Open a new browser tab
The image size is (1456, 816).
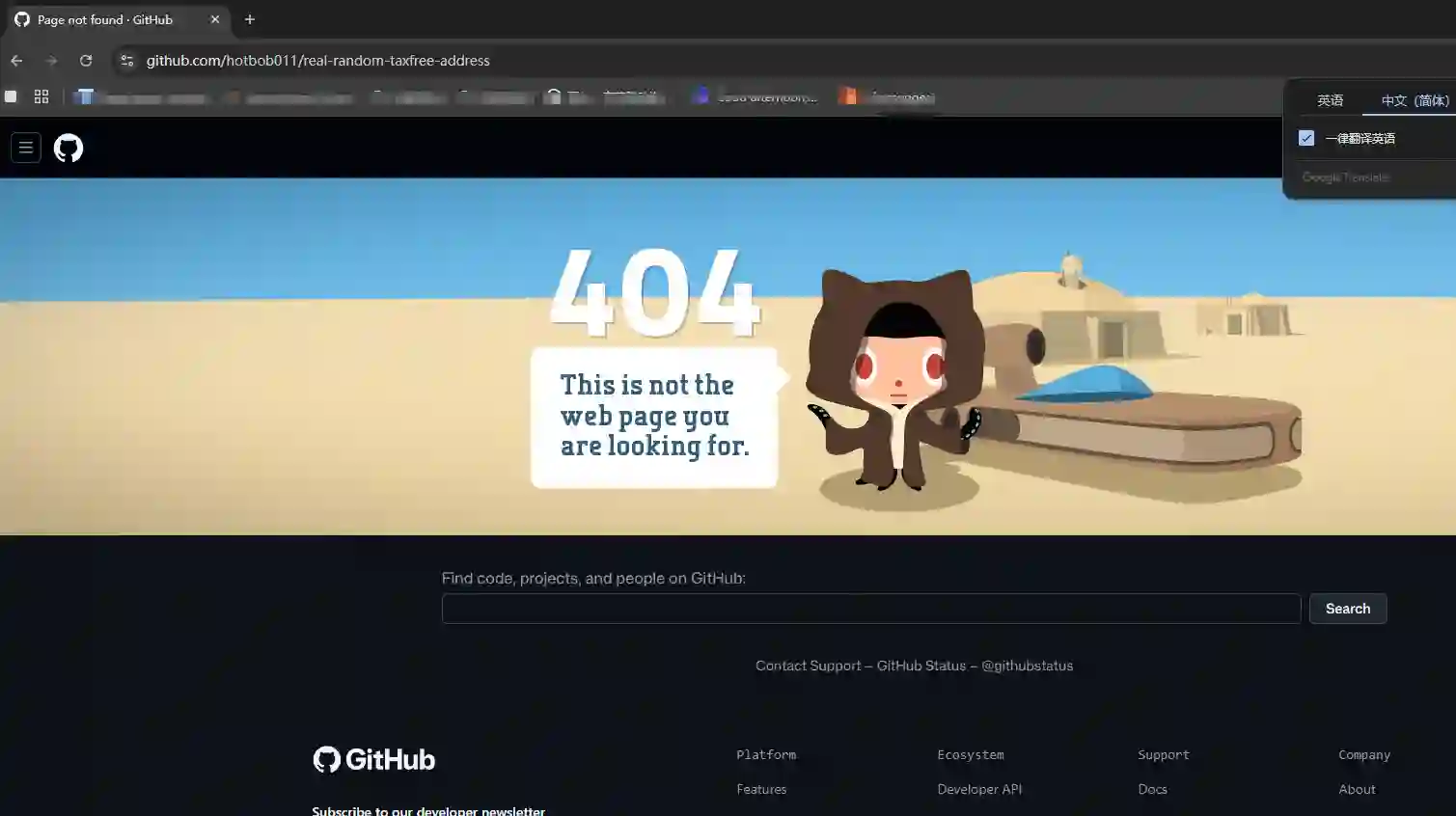pyautogui.click(x=249, y=19)
